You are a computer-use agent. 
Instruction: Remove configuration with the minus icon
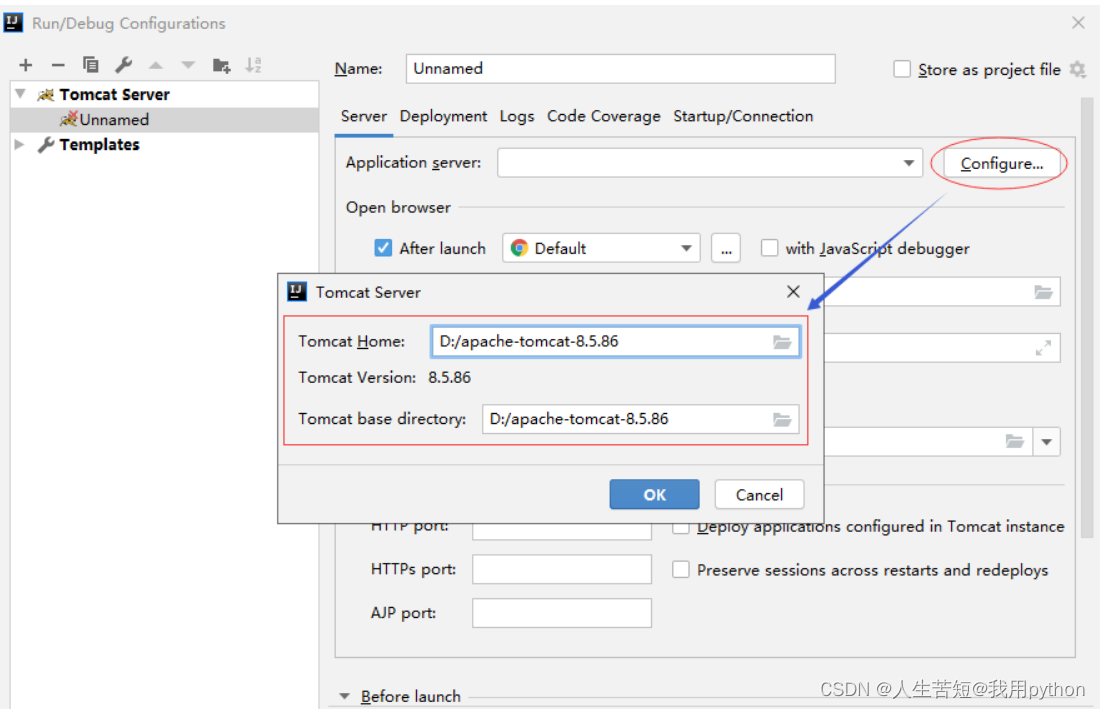58,65
